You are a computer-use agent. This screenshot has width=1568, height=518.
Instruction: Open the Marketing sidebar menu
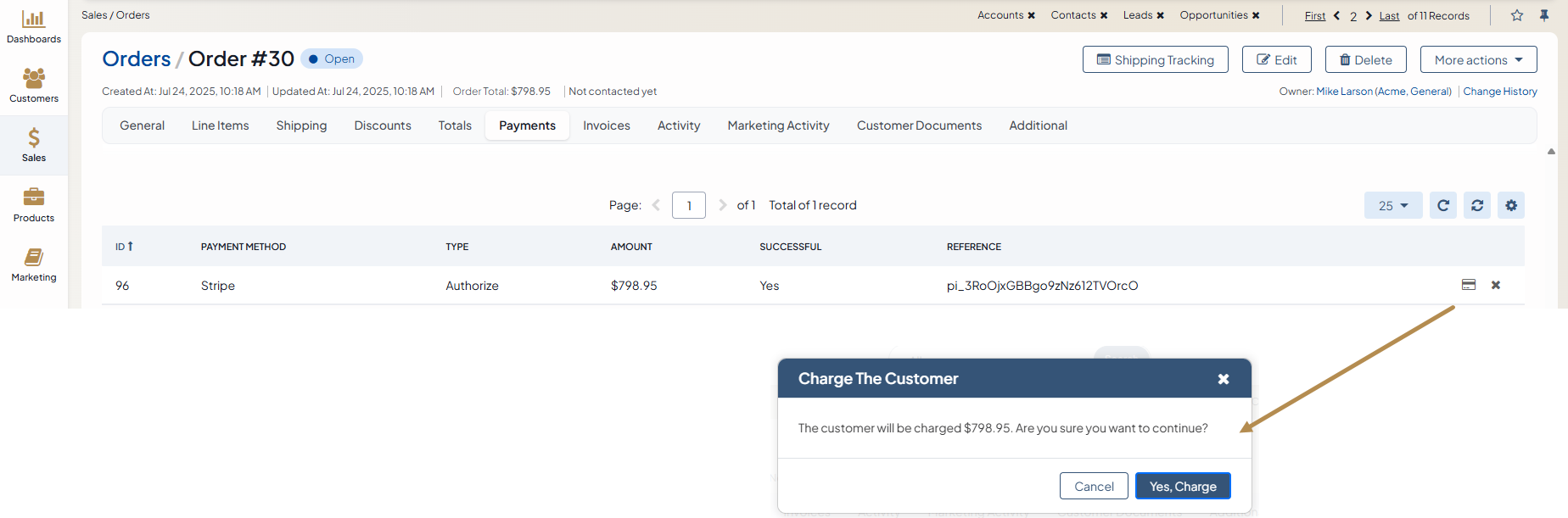34,265
